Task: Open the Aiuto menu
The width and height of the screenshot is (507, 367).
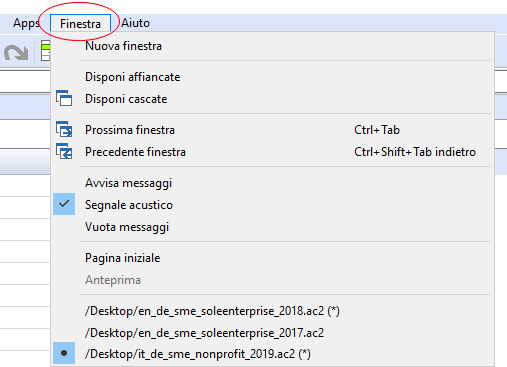Action: (x=135, y=23)
